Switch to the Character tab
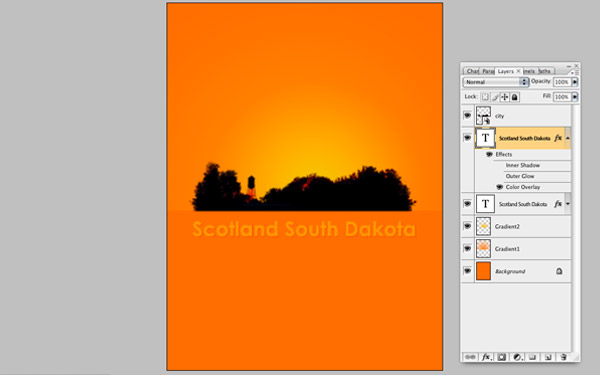 (x=472, y=71)
